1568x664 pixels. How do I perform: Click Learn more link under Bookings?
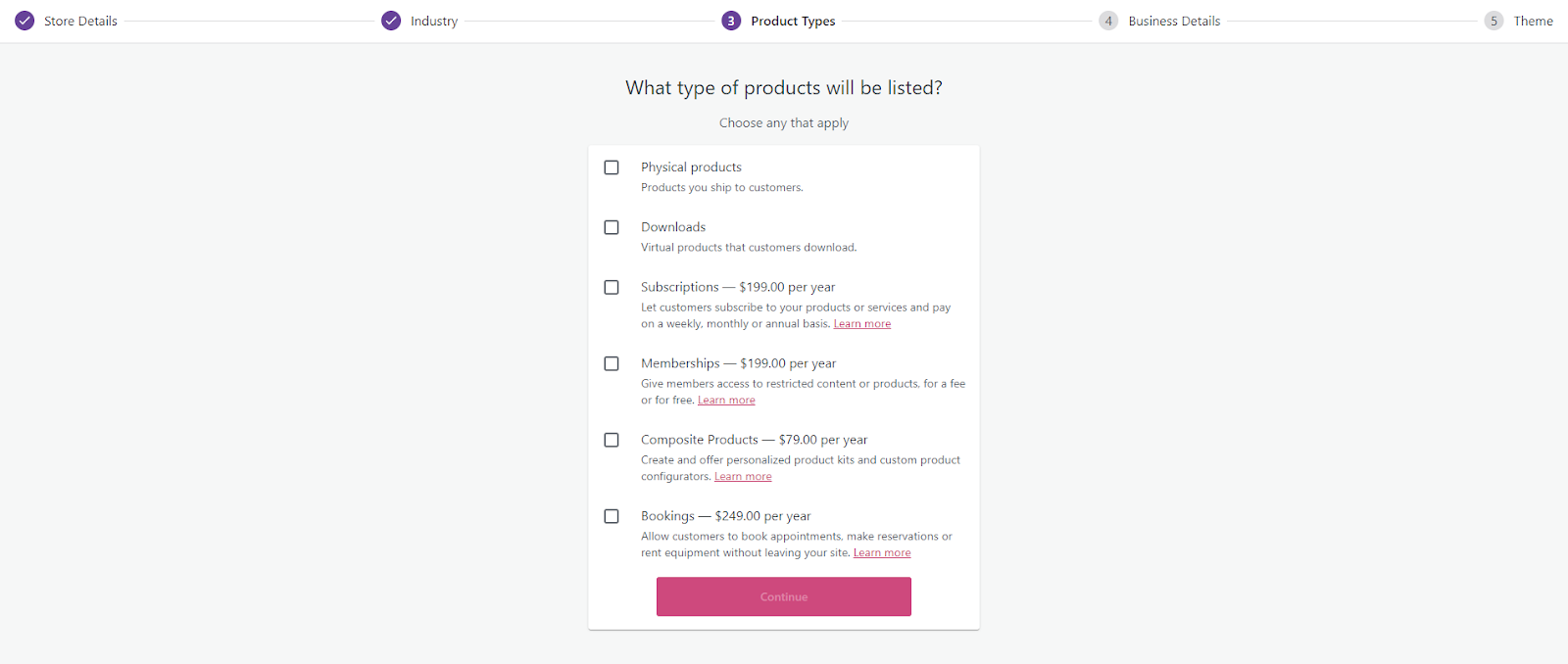tap(882, 553)
